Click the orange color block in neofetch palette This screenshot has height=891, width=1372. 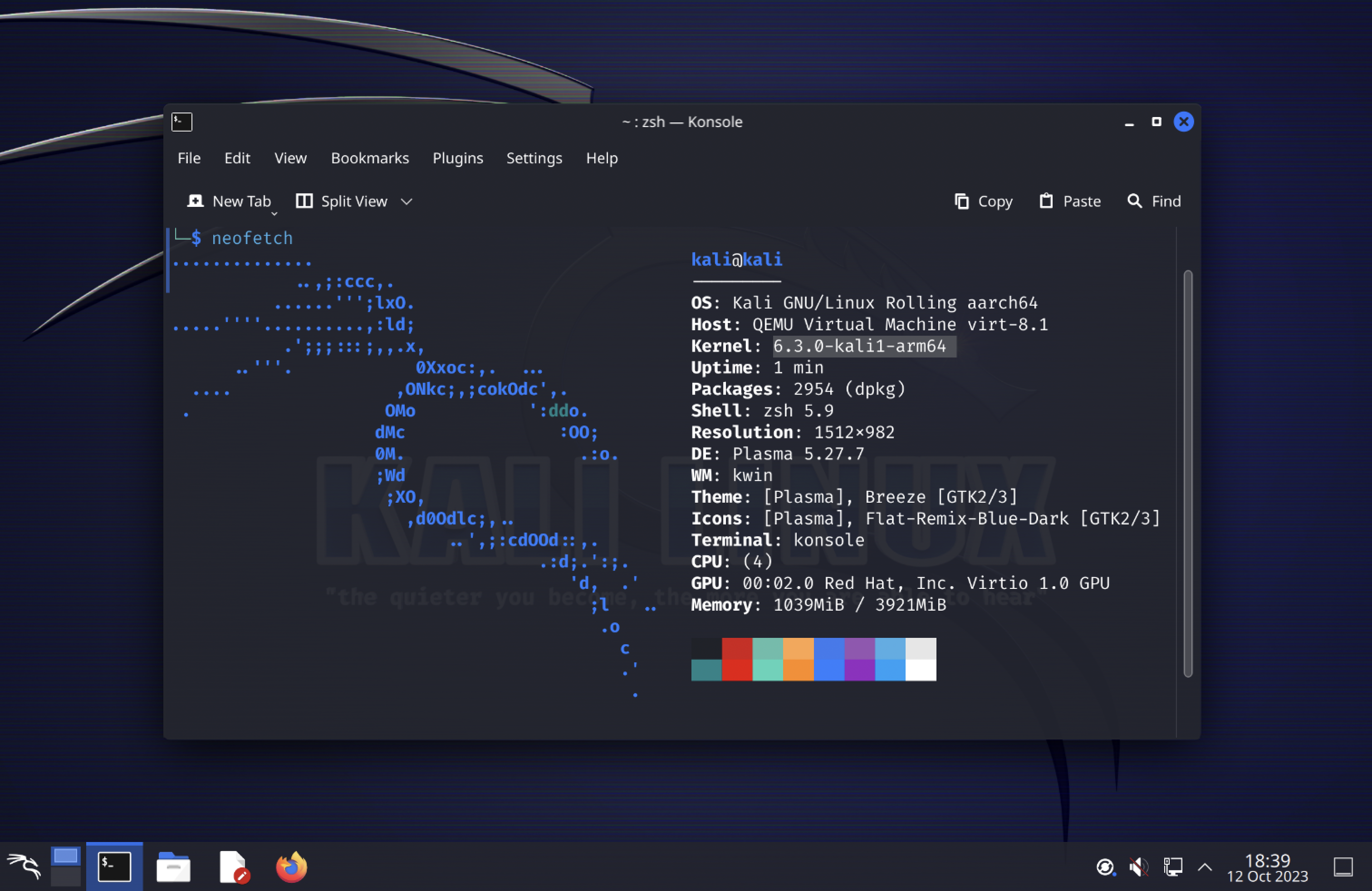coord(799,659)
